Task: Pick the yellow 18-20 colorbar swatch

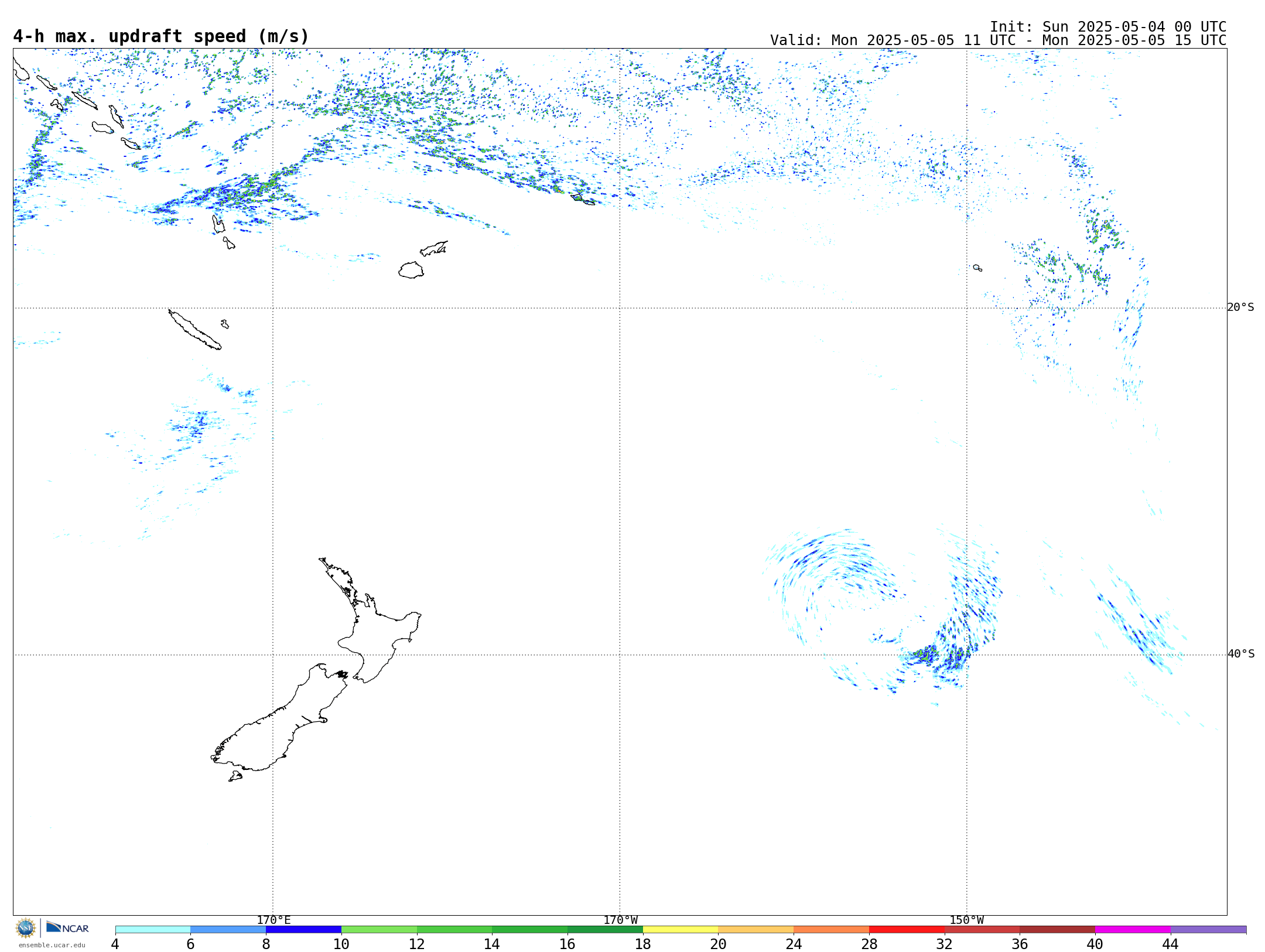Action: [x=681, y=930]
